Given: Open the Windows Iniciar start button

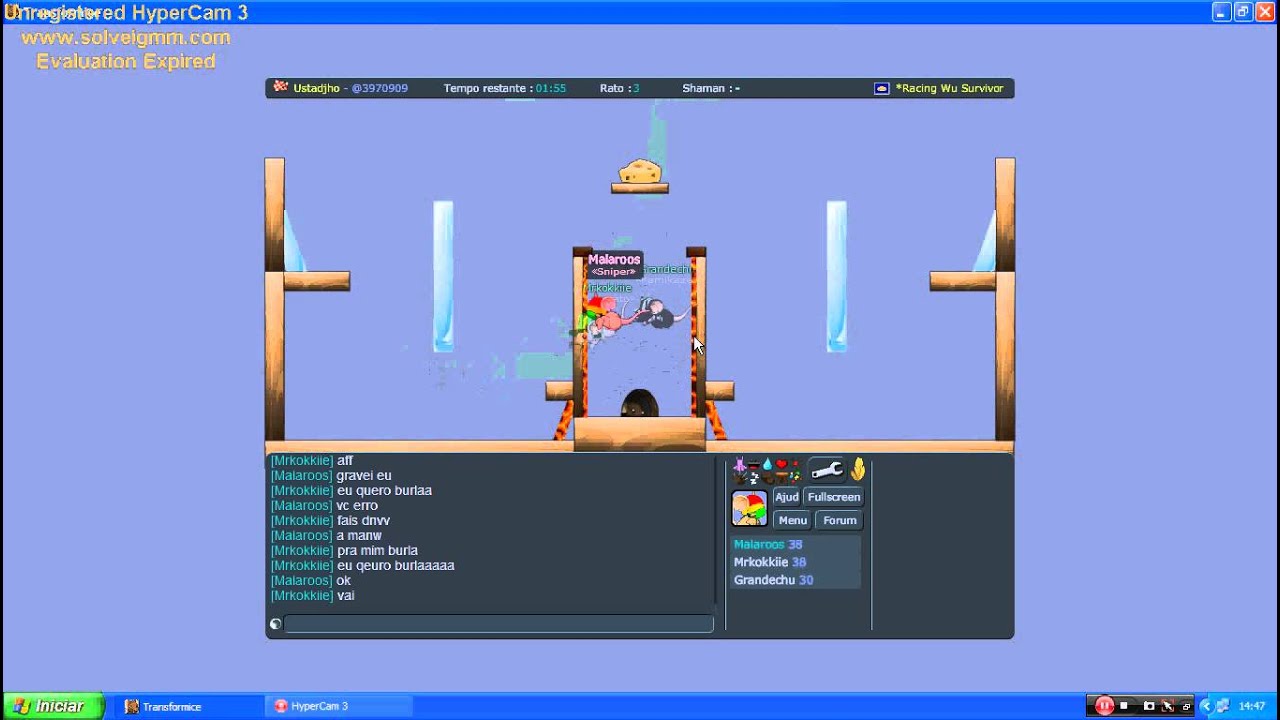Looking at the screenshot, I should click(53, 706).
